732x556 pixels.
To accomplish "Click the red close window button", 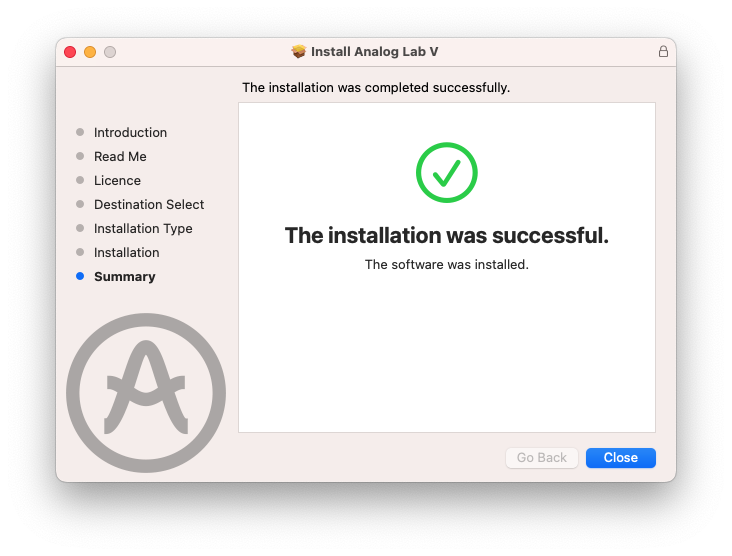I will 70,52.
